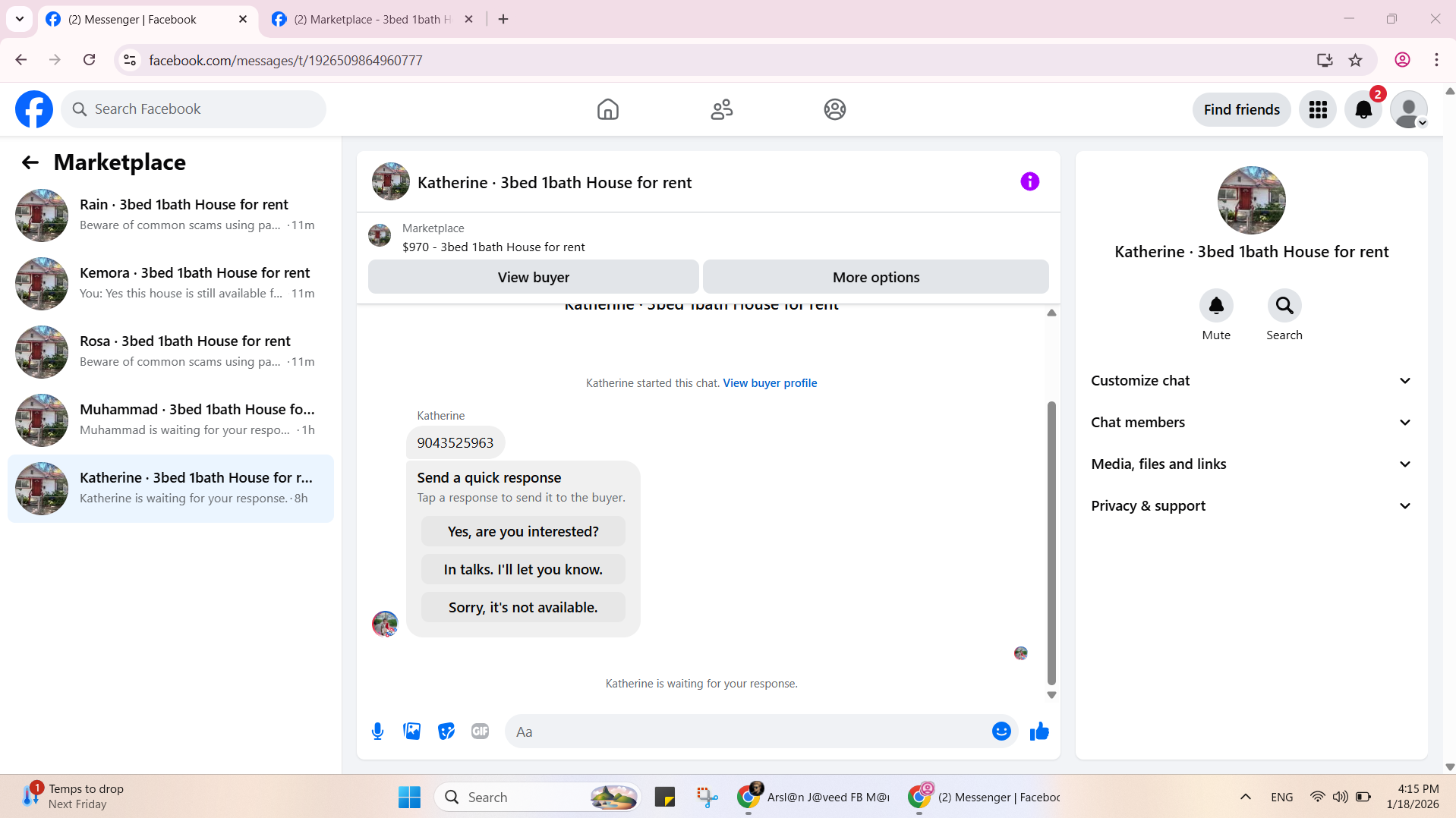Open conversation information icon

pos(1029,181)
